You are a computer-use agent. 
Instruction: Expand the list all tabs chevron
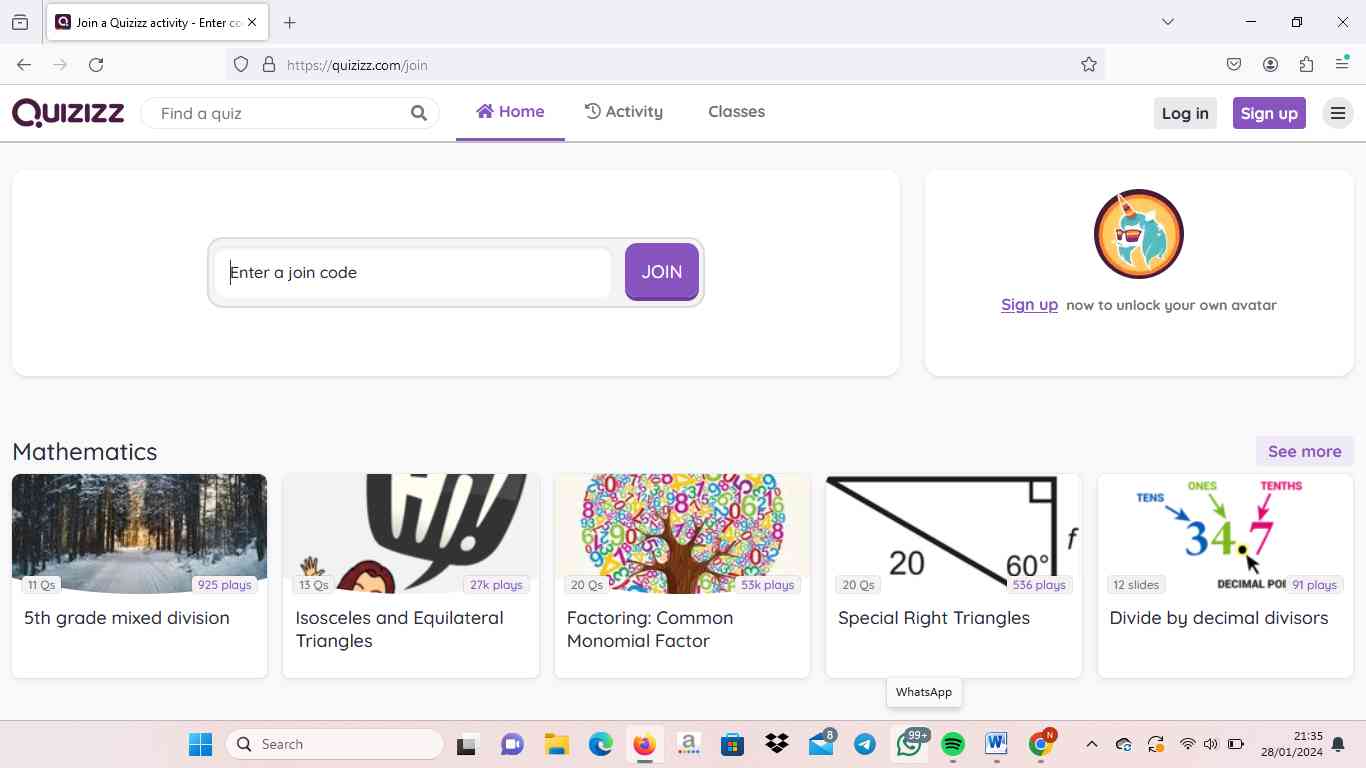click(1167, 22)
